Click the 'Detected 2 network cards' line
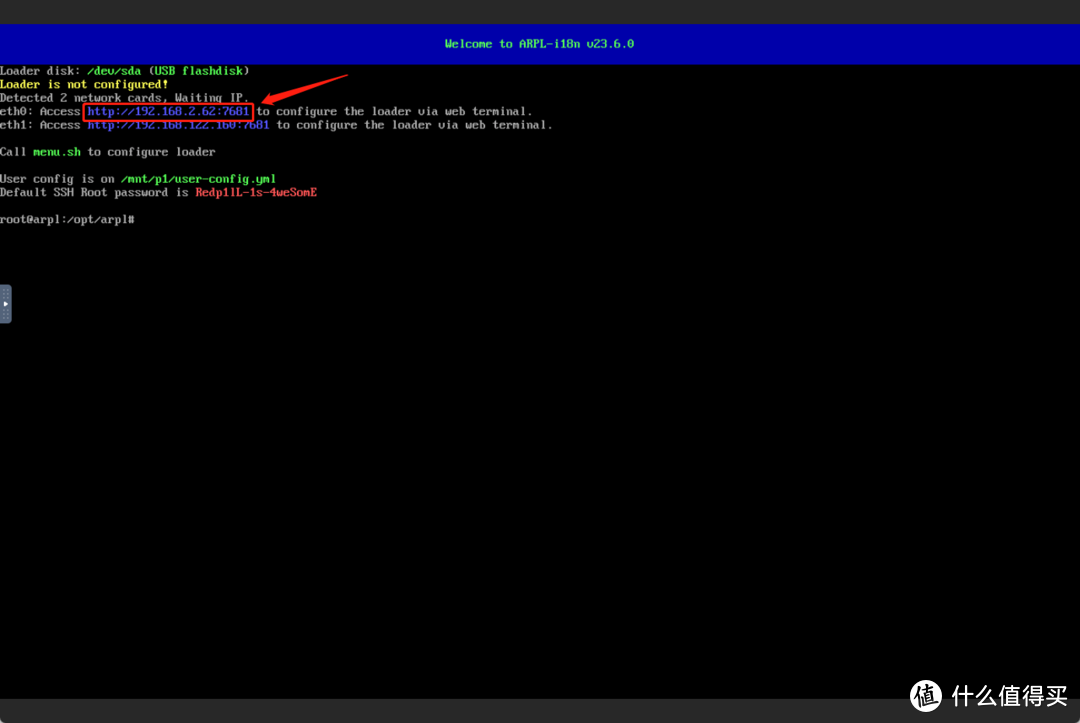The height and width of the screenshot is (723, 1080). coord(124,98)
